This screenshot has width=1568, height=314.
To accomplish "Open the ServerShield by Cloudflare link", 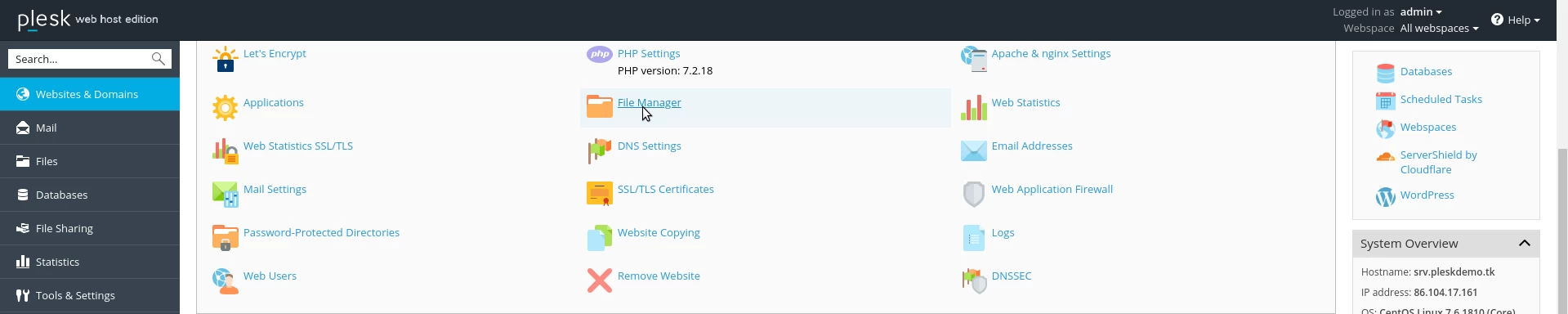I will click(1438, 162).
